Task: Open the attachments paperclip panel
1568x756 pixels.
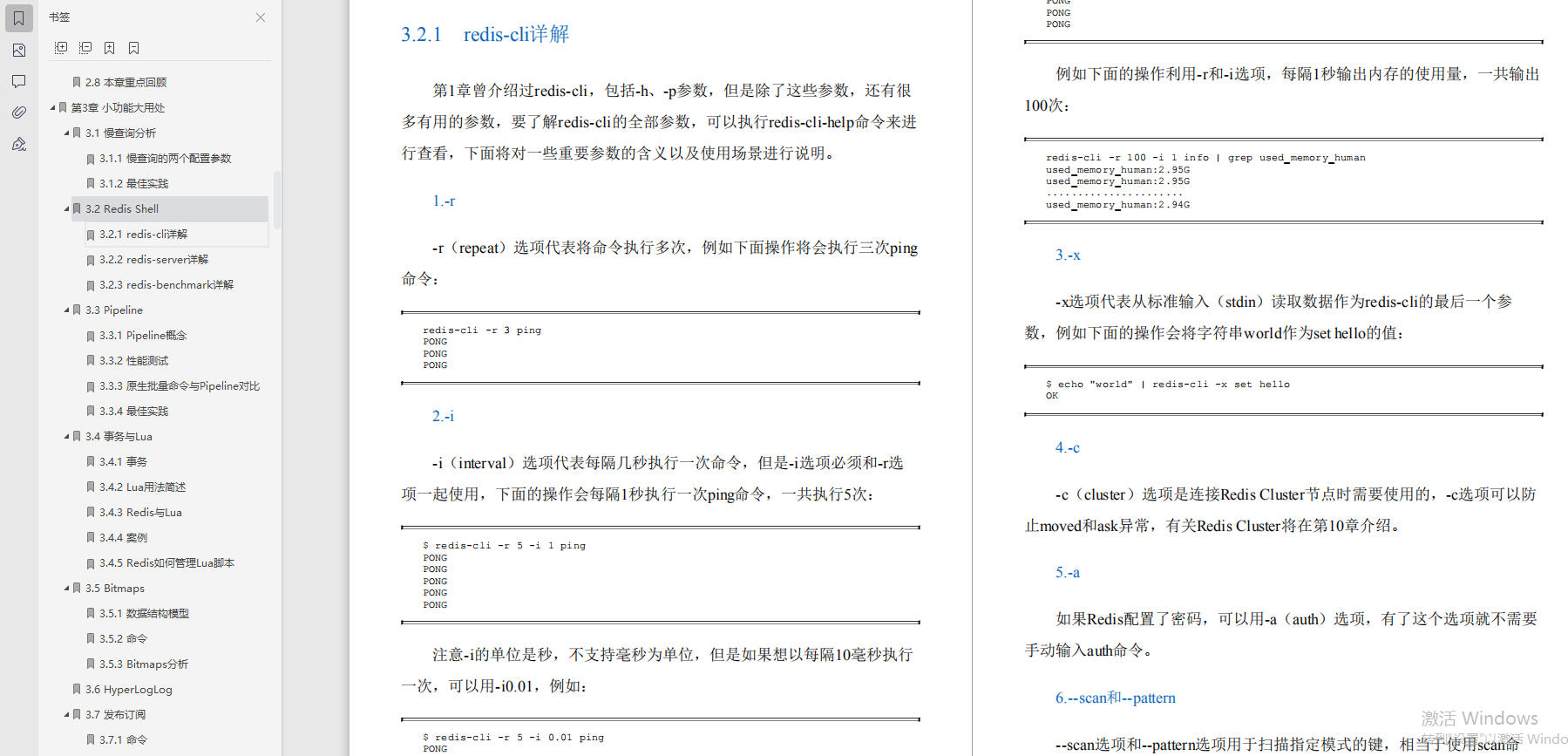Action: click(18, 112)
